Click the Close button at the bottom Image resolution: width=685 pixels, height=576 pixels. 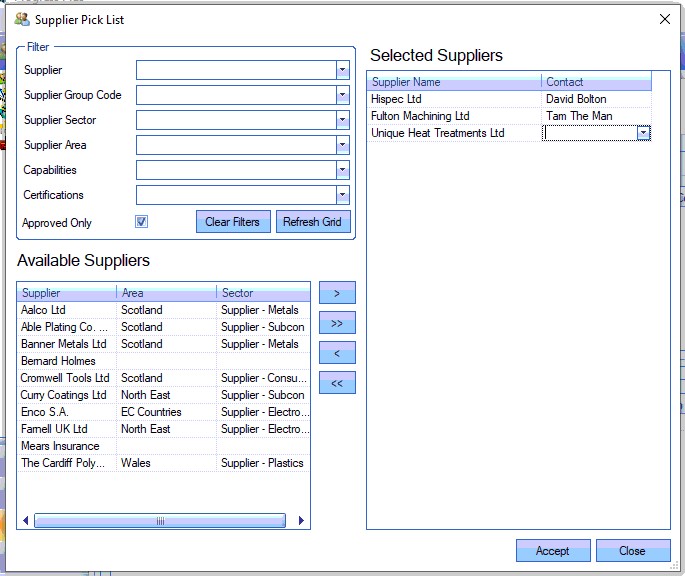(x=633, y=551)
